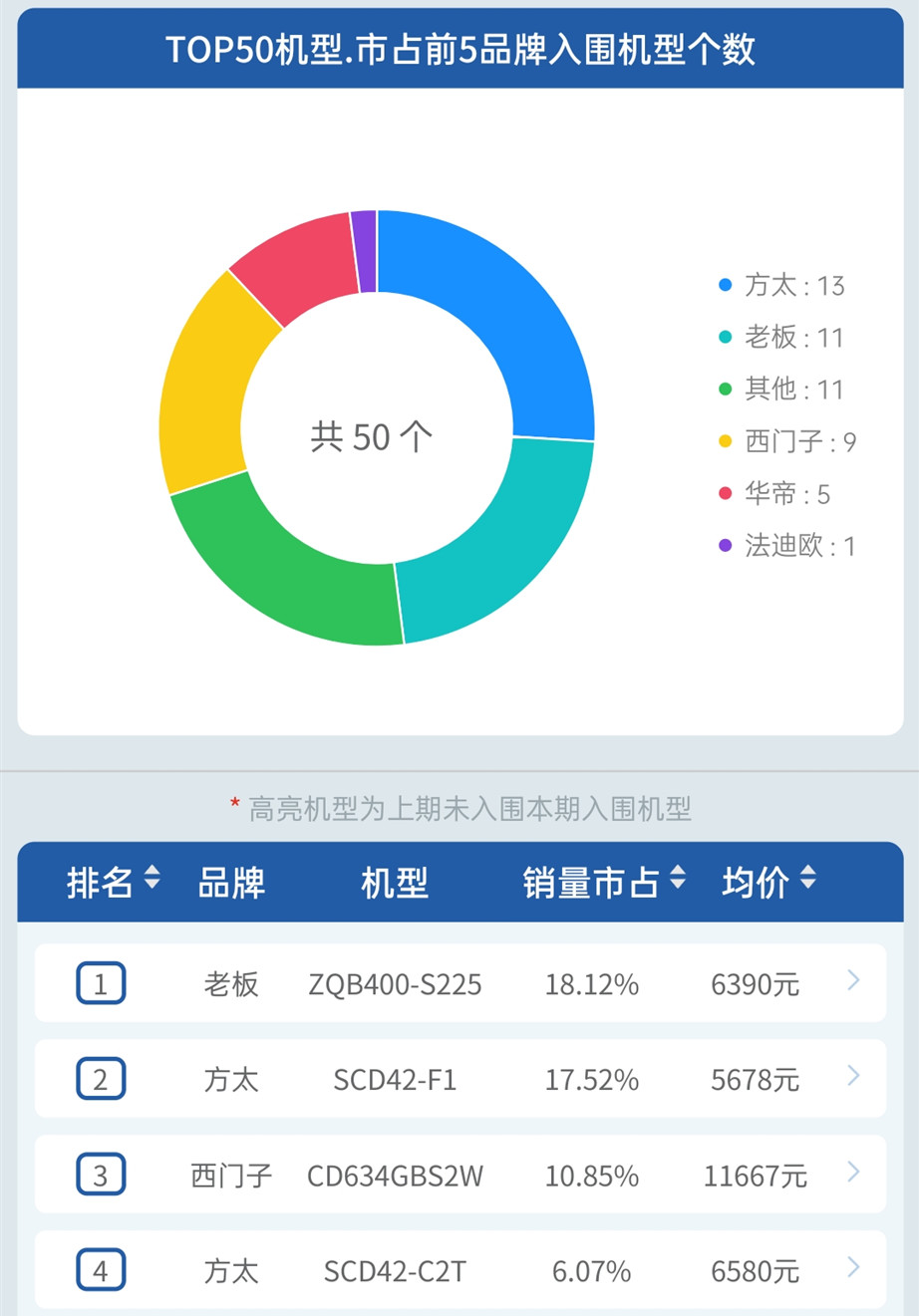Expand details for the CD634GBS2W row
The width and height of the screenshot is (919, 1316).
coord(852,1173)
